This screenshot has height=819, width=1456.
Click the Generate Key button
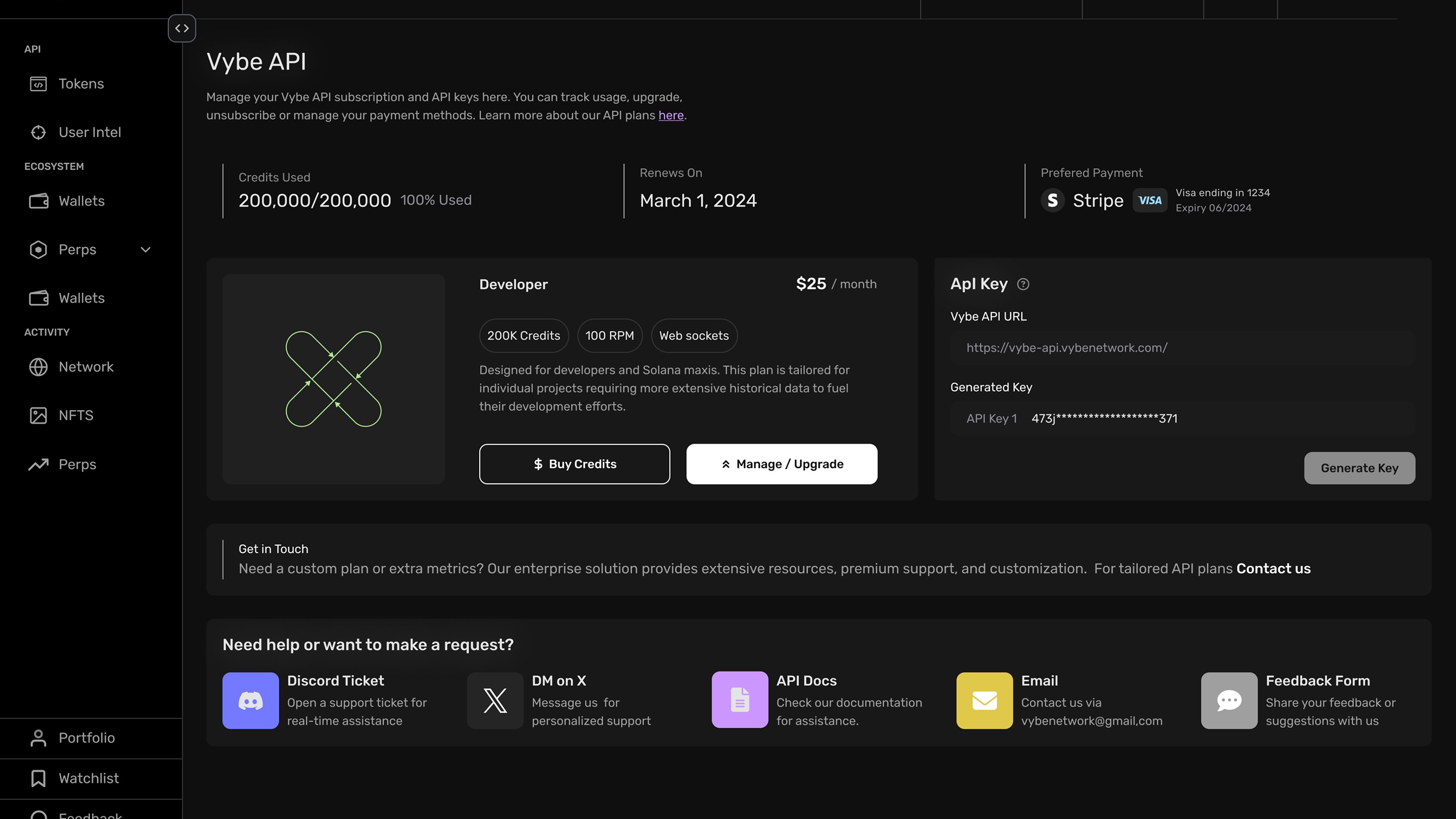pyautogui.click(x=1359, y=468)
